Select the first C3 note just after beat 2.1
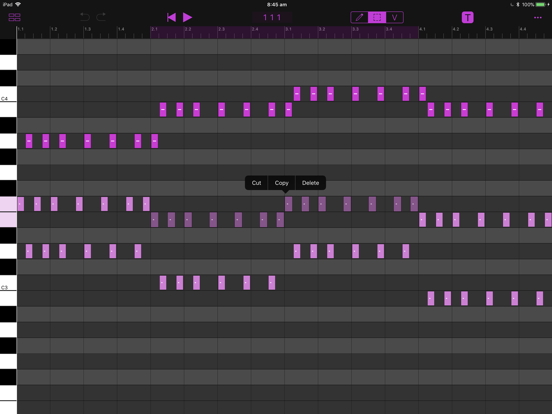 coord(163,283)
